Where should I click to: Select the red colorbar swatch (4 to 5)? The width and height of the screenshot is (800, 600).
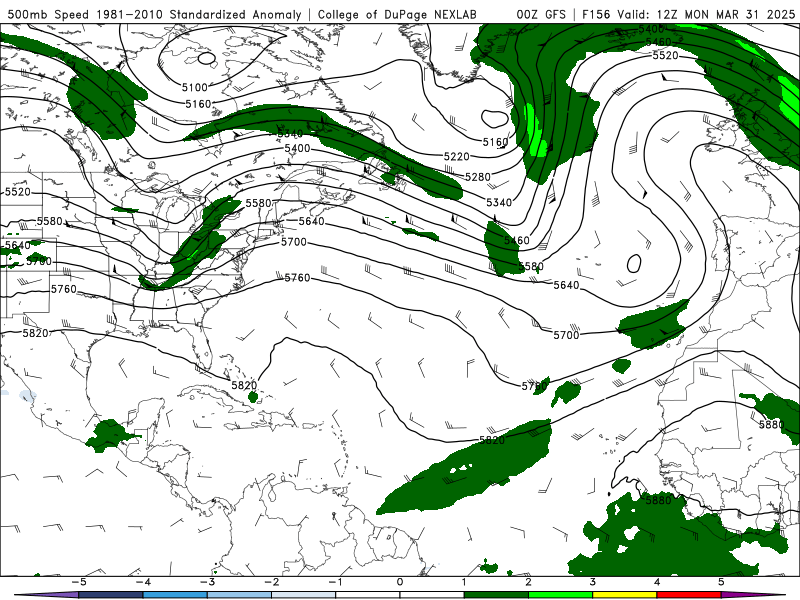point(689,595)
